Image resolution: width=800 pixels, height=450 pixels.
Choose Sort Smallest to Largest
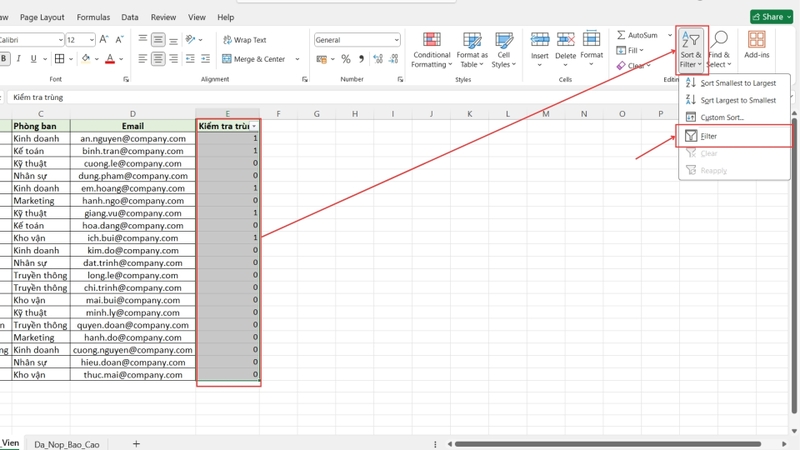[734, 83]
